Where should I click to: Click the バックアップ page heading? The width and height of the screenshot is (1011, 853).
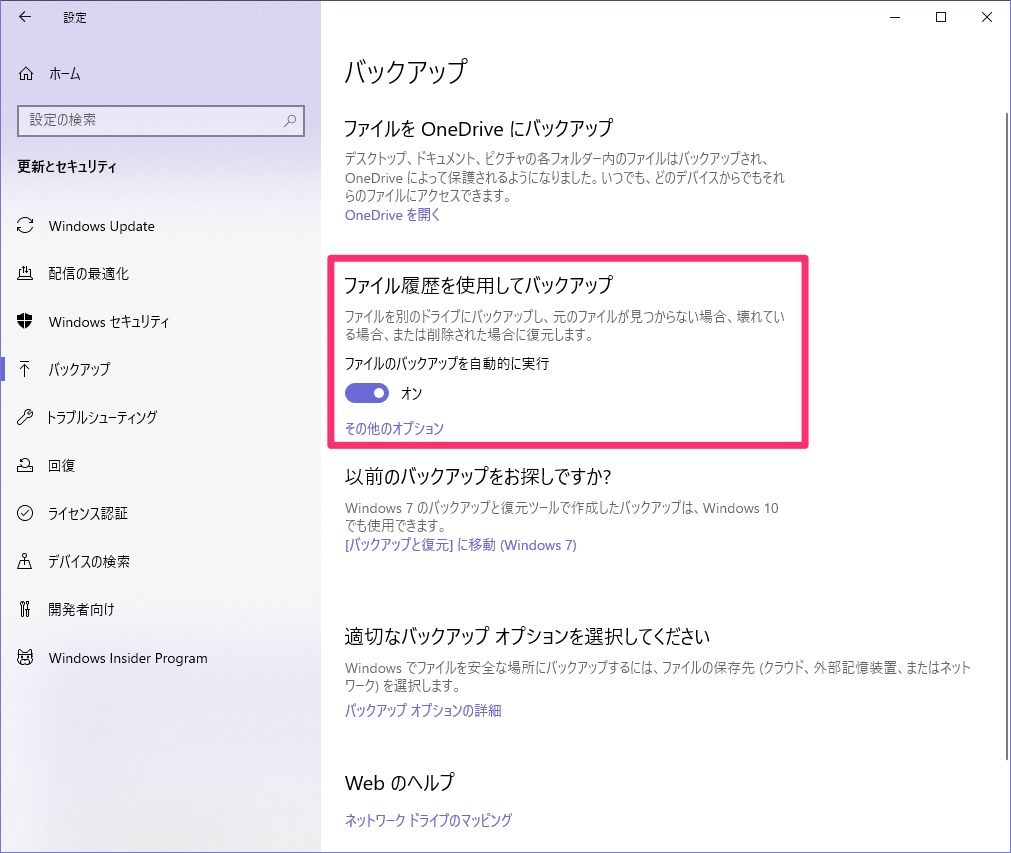[x=406, y=72]
